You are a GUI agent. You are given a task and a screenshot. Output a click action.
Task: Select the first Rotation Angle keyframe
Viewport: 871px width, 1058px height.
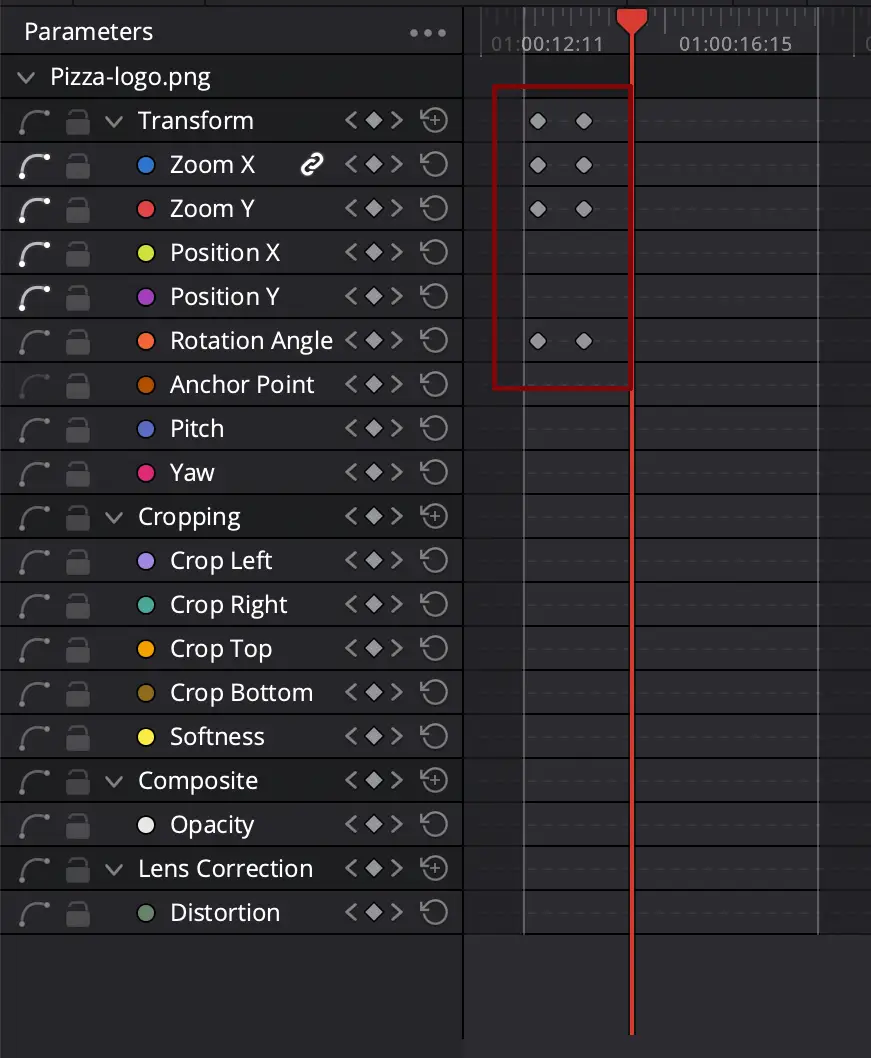pos(538,341)
